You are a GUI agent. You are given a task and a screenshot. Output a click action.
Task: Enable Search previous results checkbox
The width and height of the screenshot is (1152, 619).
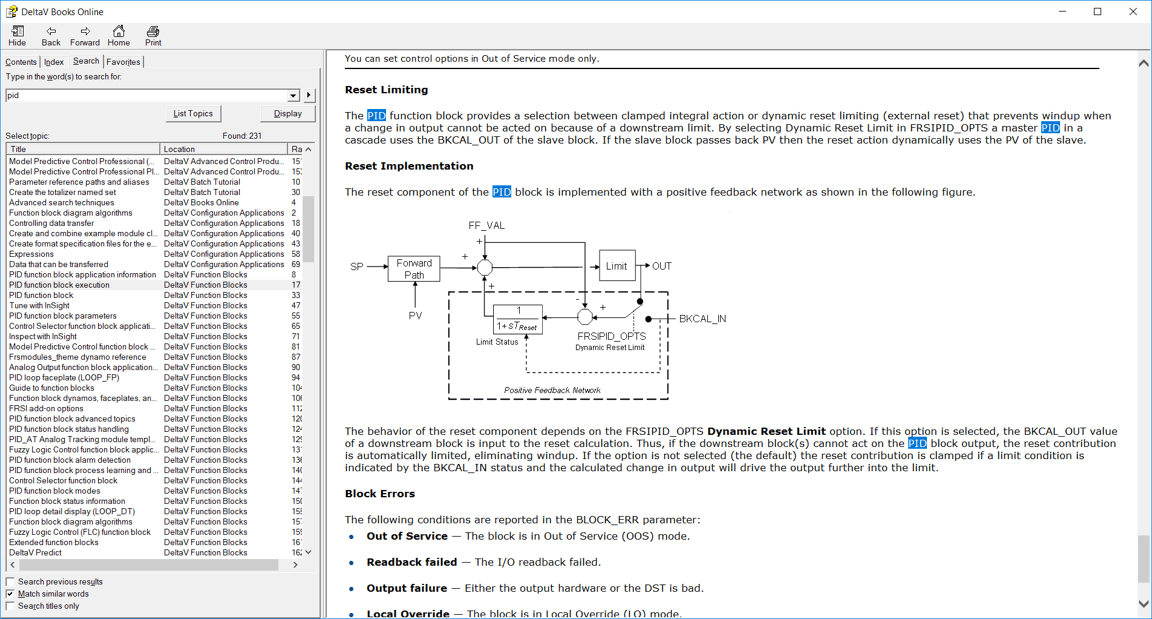point(10,582)
